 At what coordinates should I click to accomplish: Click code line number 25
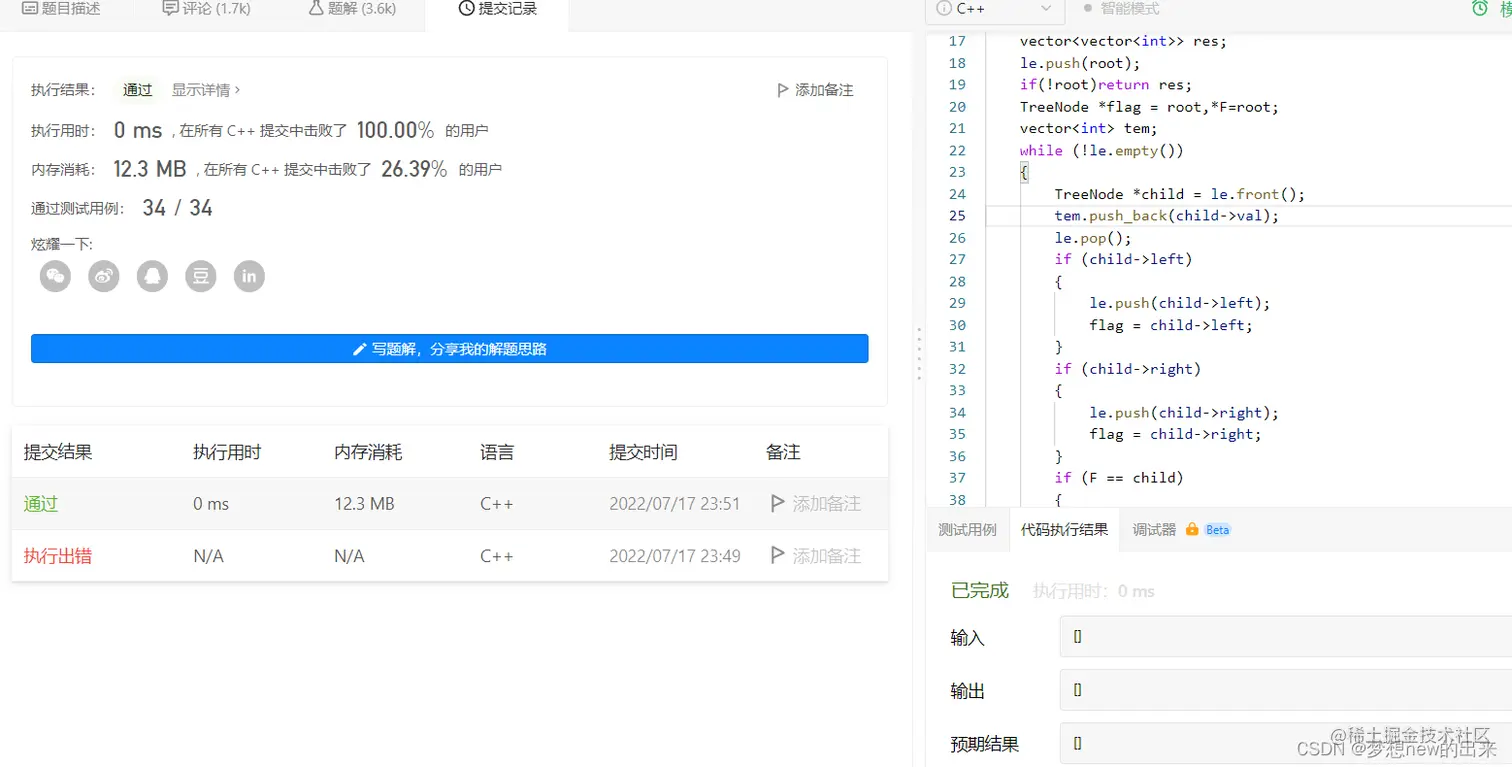tap(957, 216)
